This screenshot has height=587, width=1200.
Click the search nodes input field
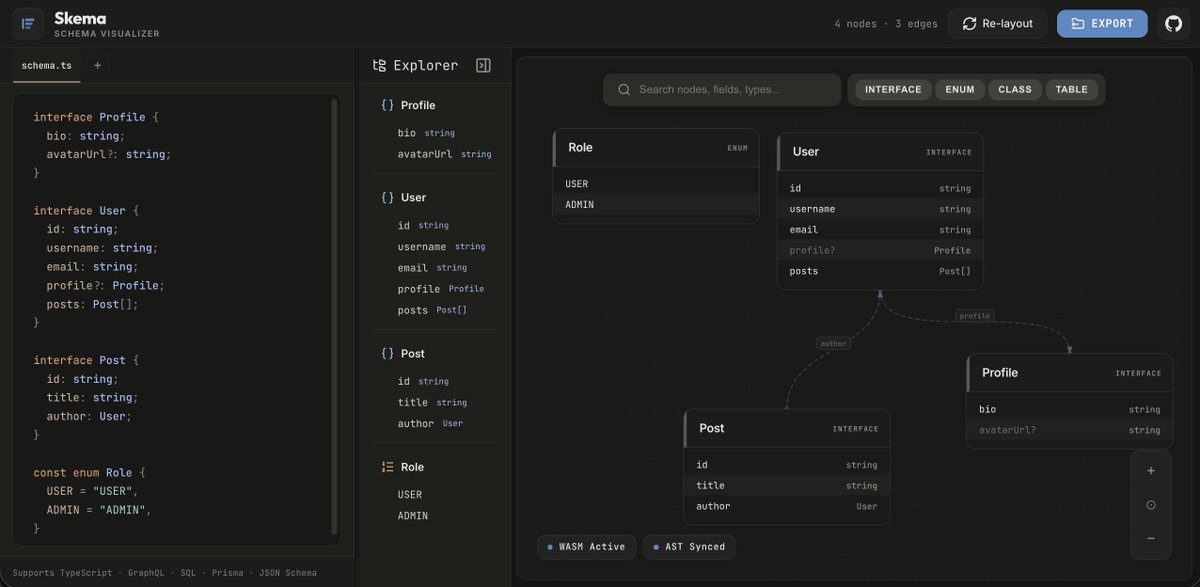coord(722,89)
